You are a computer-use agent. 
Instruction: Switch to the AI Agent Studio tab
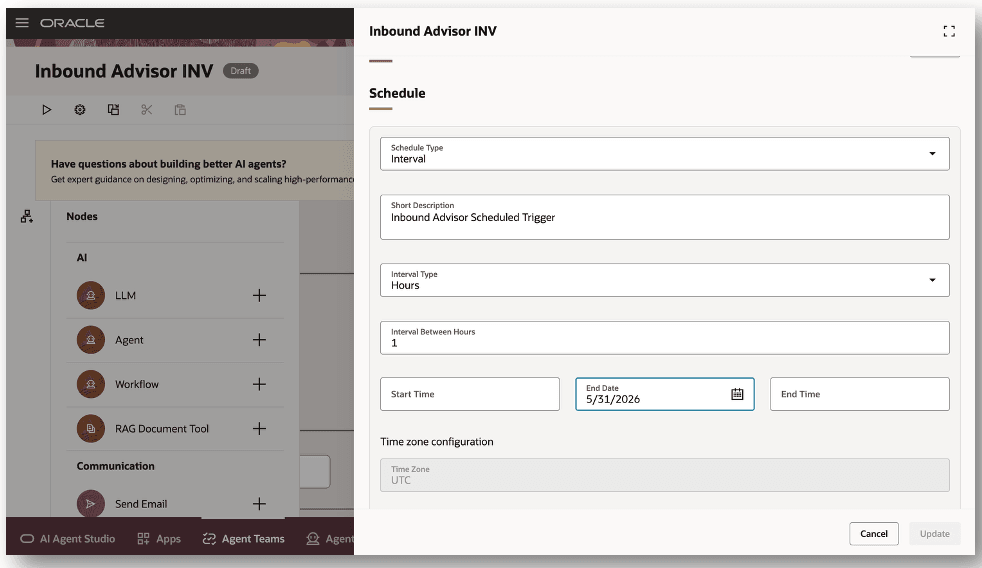tap(68, 539)
